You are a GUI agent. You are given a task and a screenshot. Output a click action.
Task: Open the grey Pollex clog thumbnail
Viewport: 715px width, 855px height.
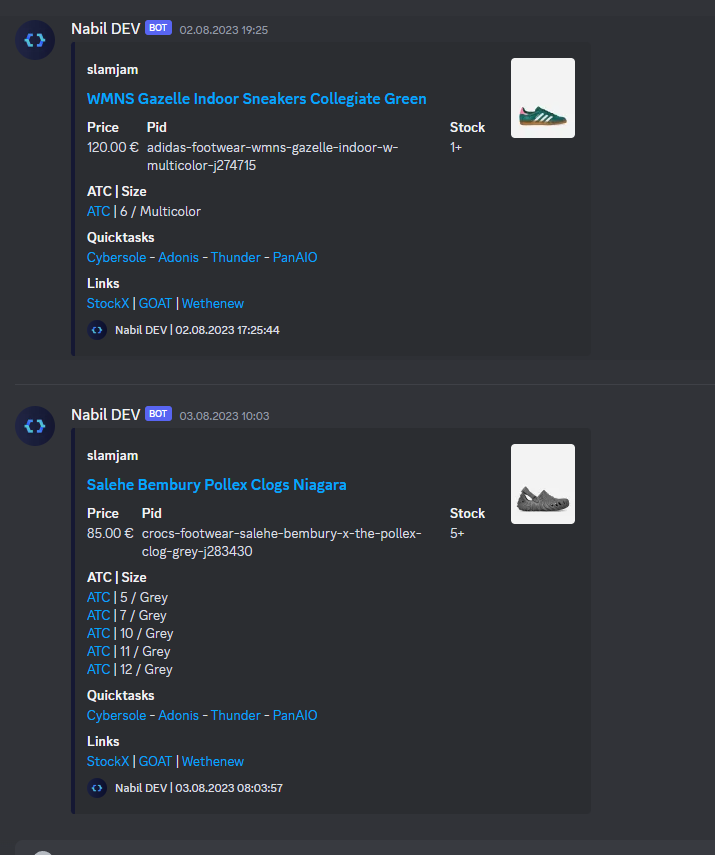pos(543,484)
